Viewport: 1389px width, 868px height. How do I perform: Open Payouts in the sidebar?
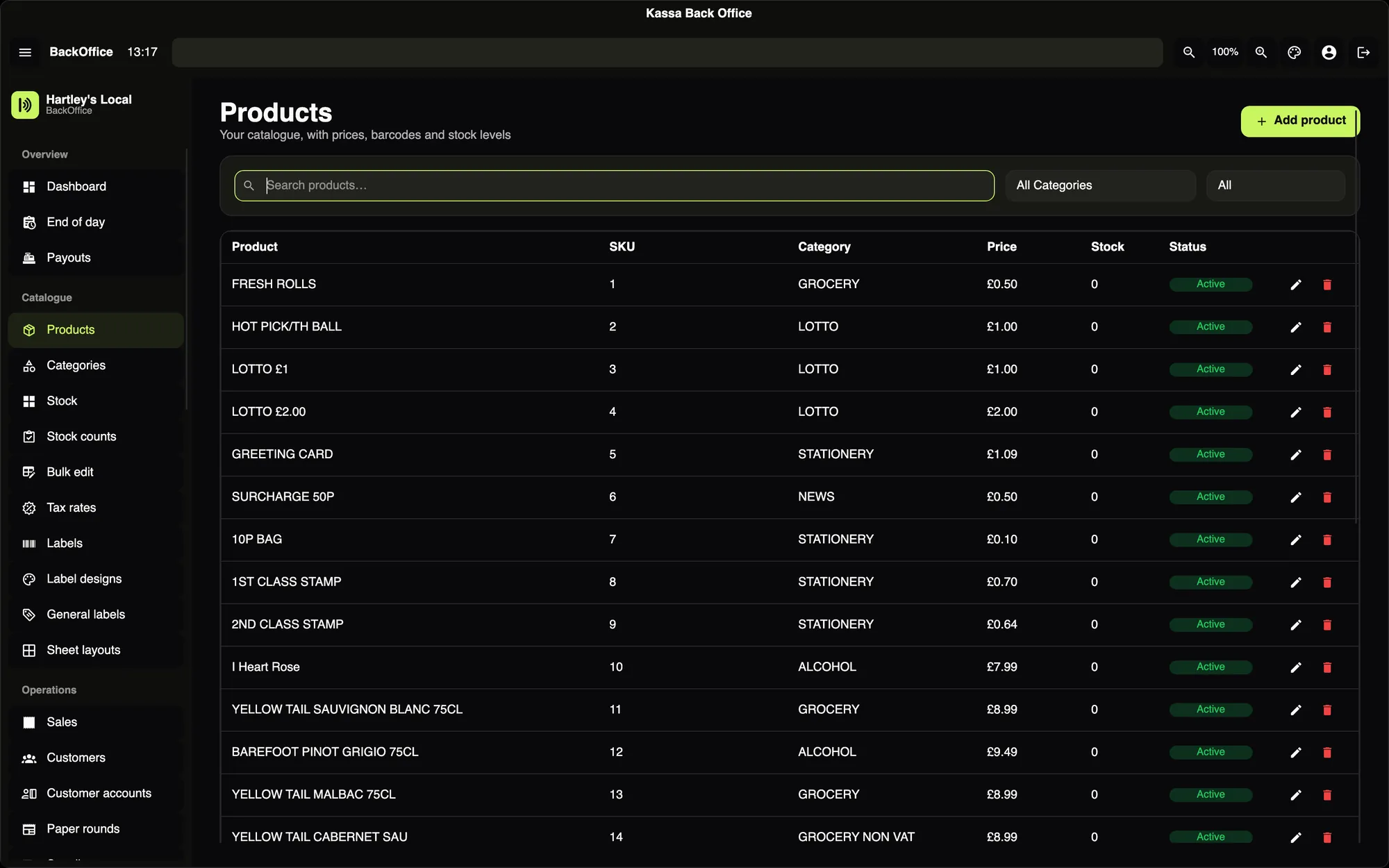tap(96, 258)
